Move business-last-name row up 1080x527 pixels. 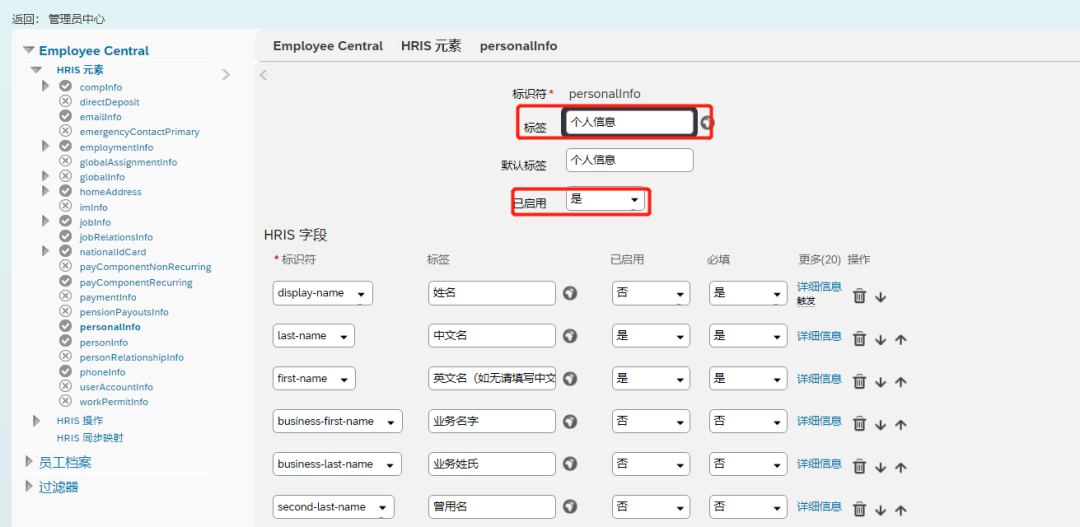pyautogui.click(x=900, y=468)
